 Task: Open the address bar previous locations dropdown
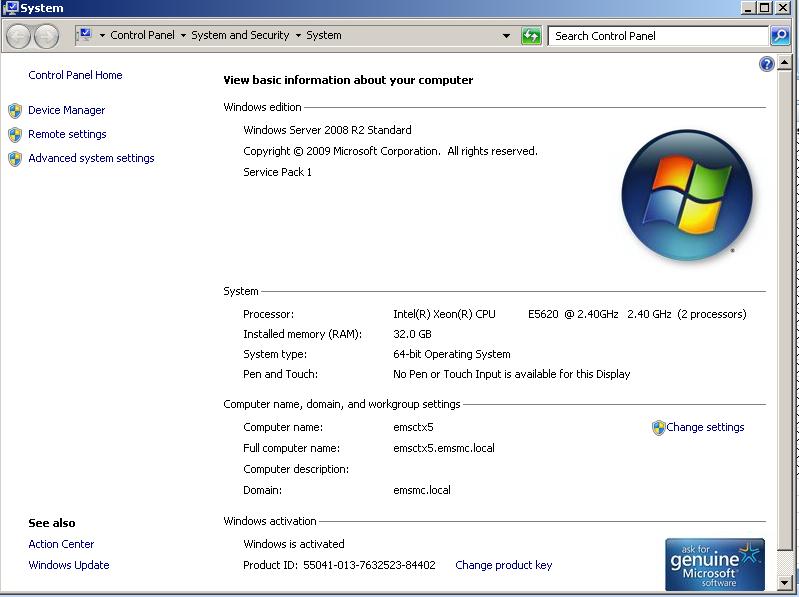506,36
